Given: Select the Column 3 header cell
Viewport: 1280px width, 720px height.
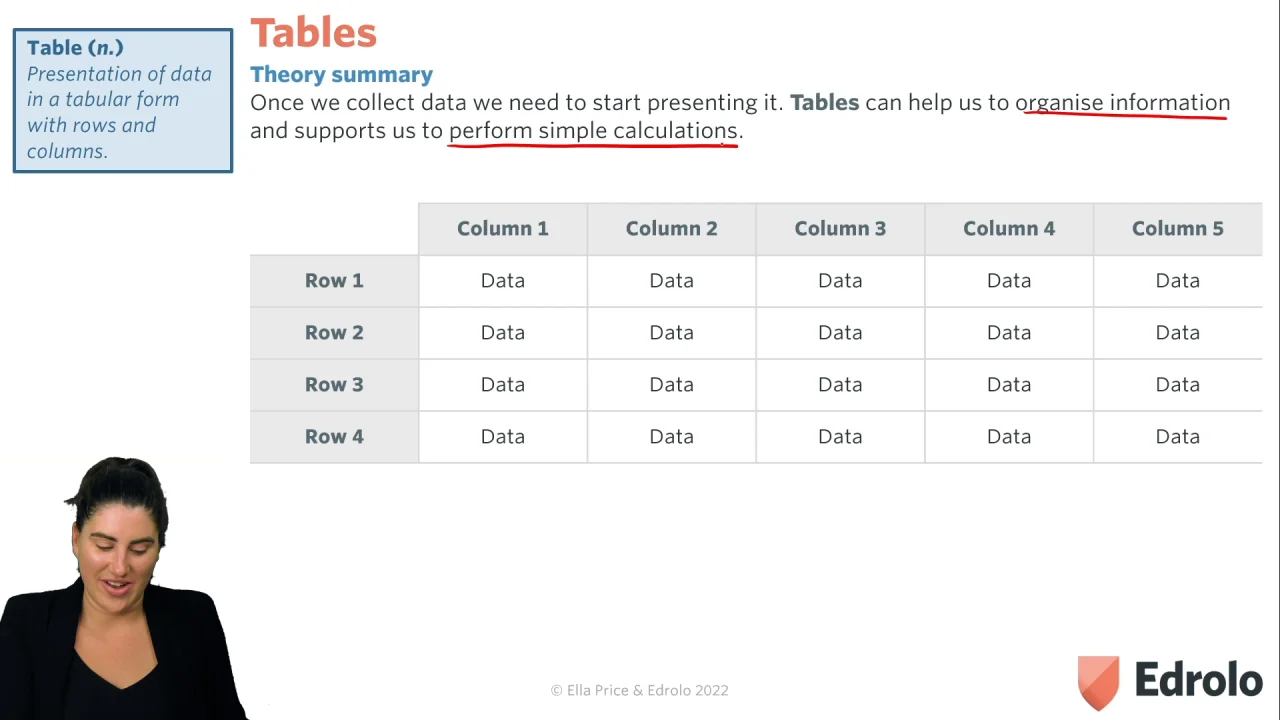Looking at the screenshot, I should point(840,229).
